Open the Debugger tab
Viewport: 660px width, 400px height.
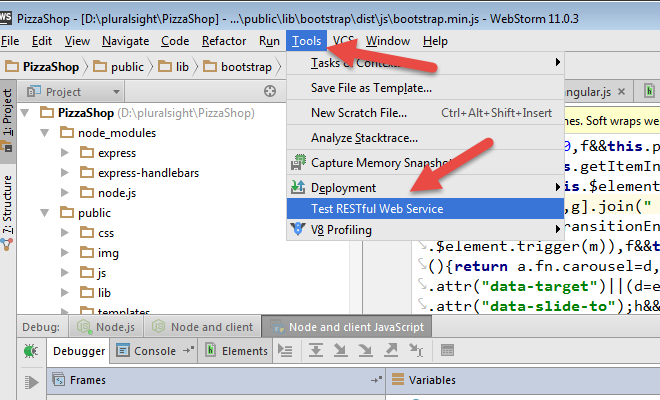(78, 351)
